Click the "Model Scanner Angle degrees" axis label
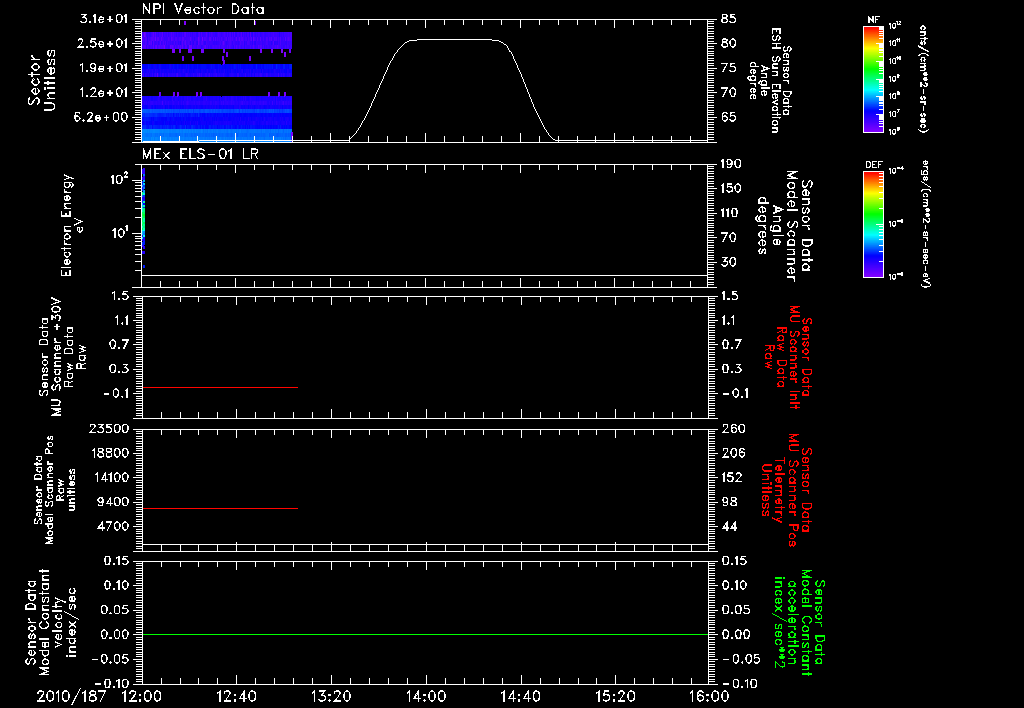The width and height of the screenshot is (1024, 708). (x=784, y=226)
